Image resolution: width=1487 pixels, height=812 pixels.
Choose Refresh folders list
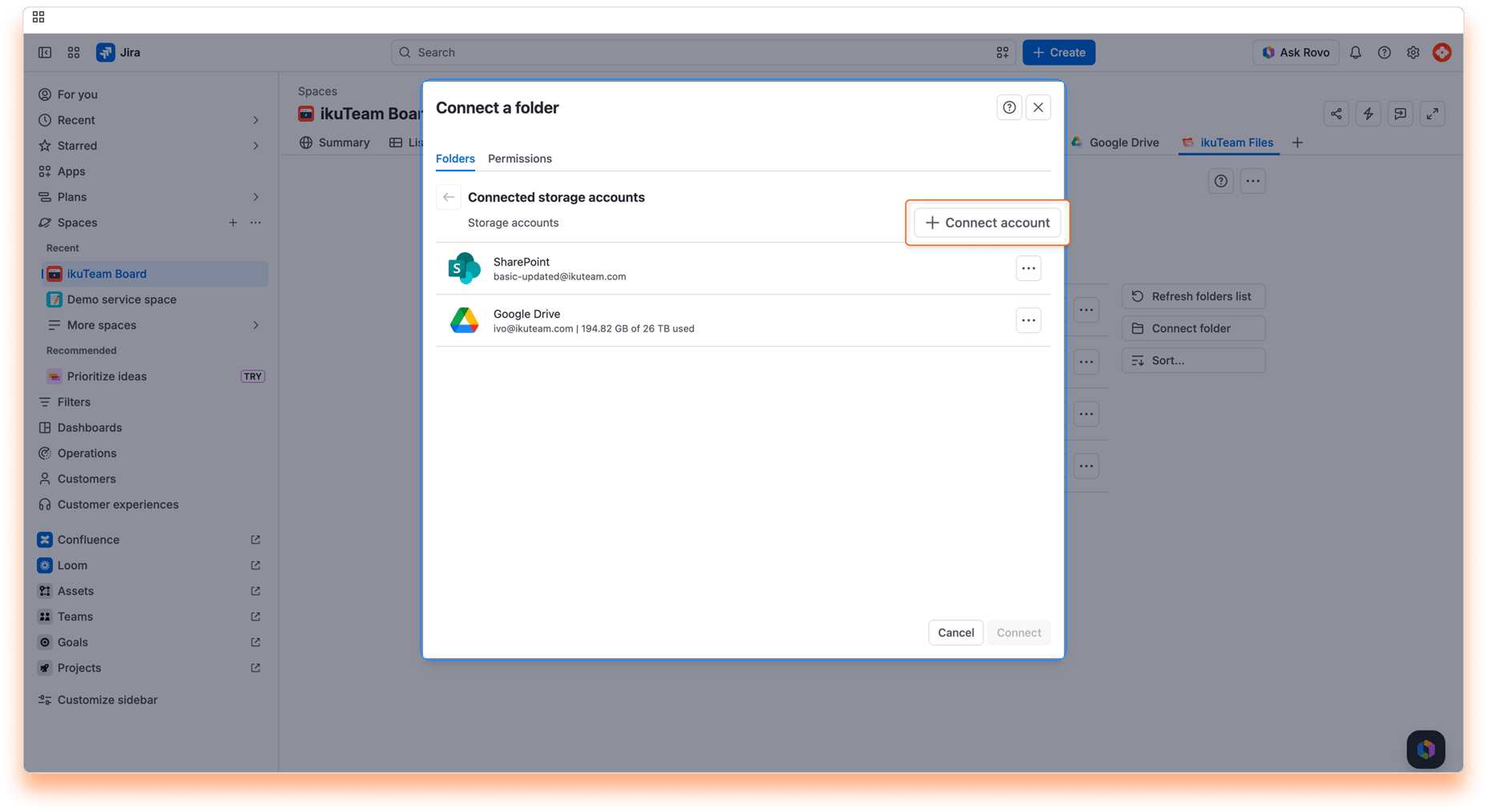[x=1193, y=296]
